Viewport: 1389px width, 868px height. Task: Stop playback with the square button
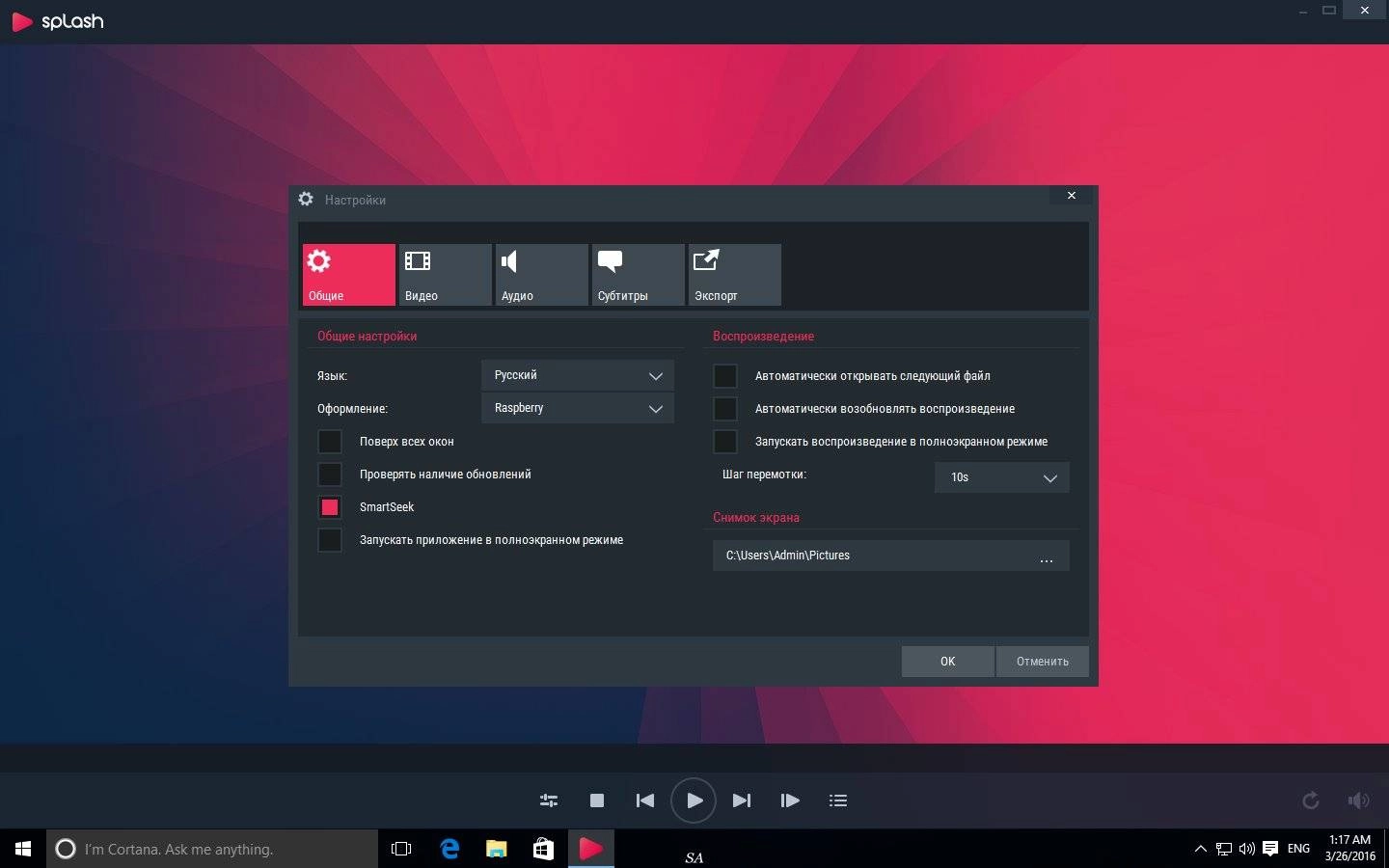point(597,800)
